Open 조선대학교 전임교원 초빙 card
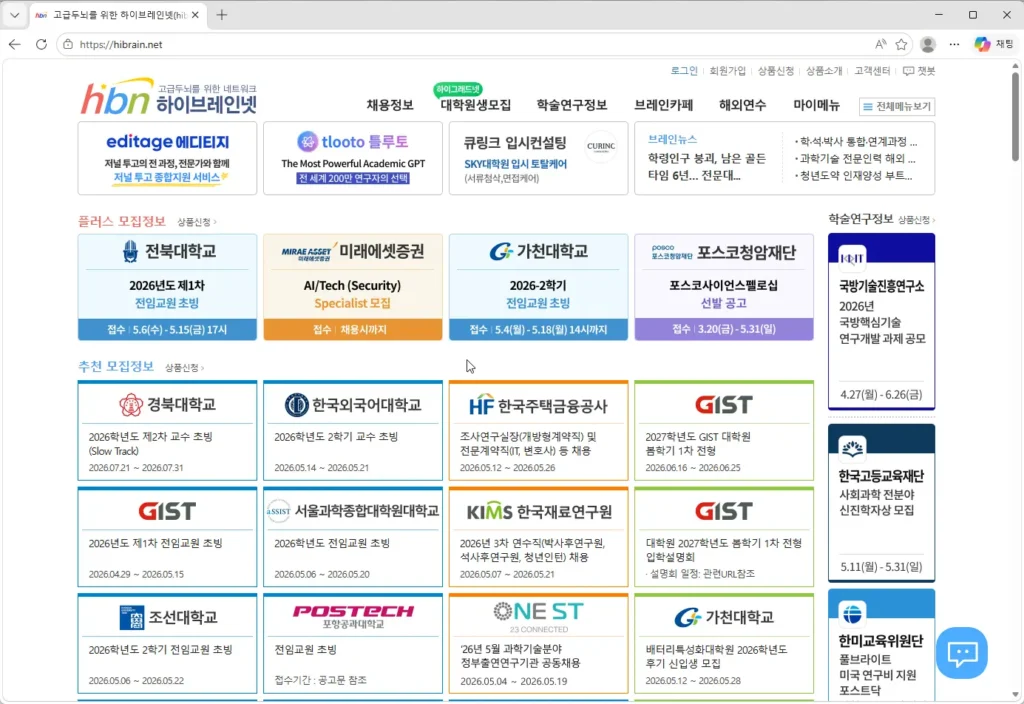This screenshot has height=704, width=1024. click(x=167, y=643)
